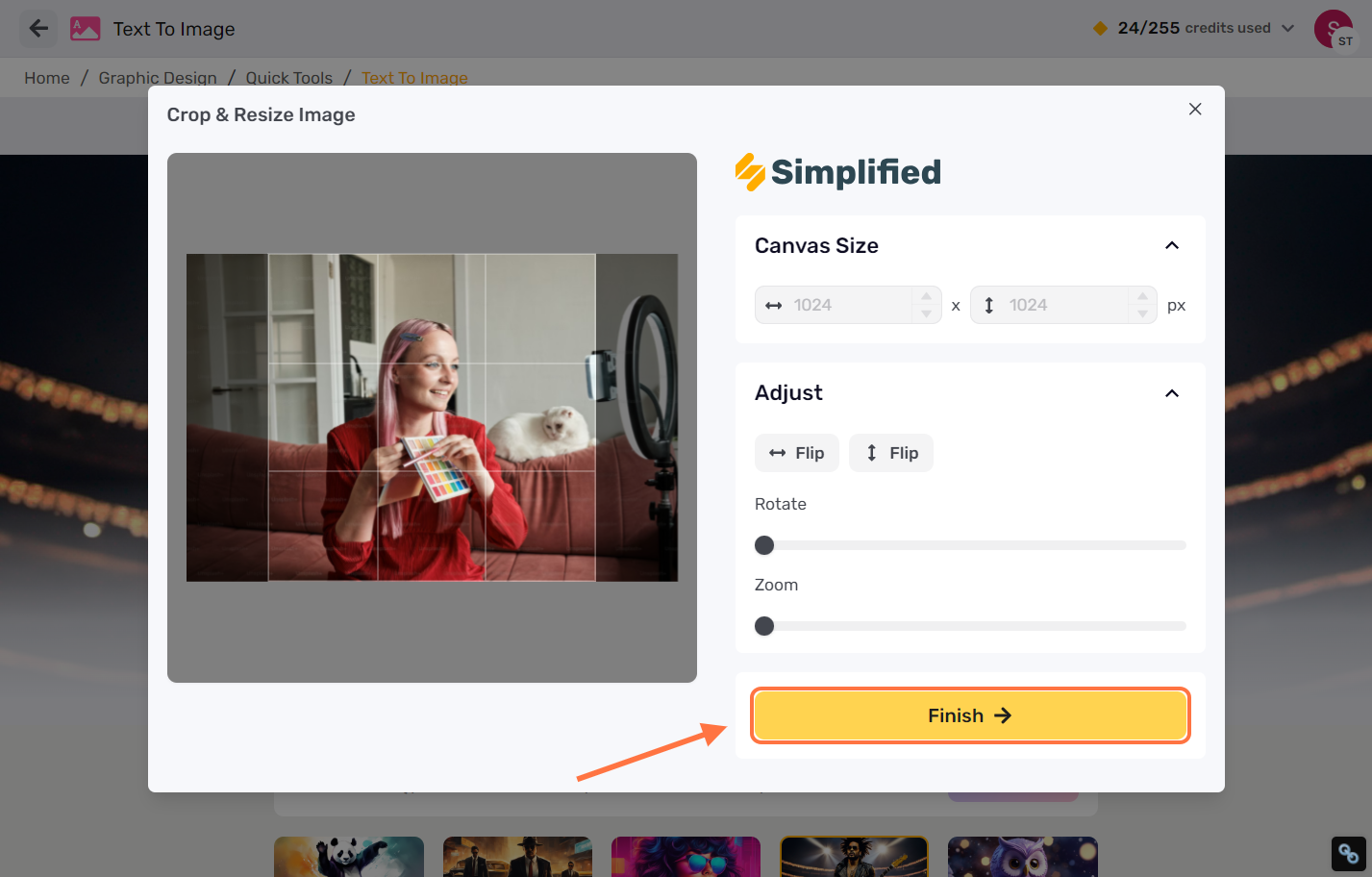
Task: Open Graphic Design breadcrumb
Action: click(158, 78)
